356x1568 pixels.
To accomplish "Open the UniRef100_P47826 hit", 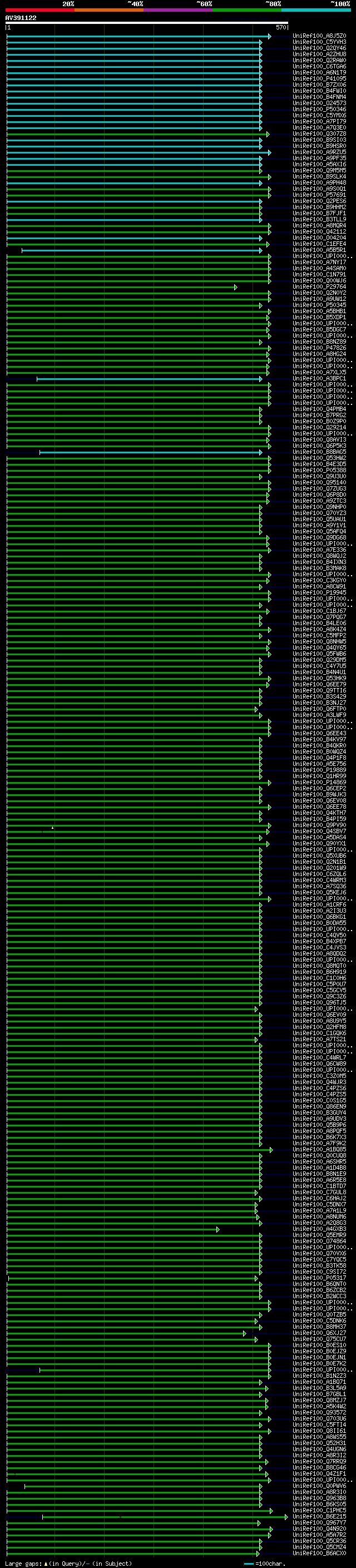I will tap(319, 348).
